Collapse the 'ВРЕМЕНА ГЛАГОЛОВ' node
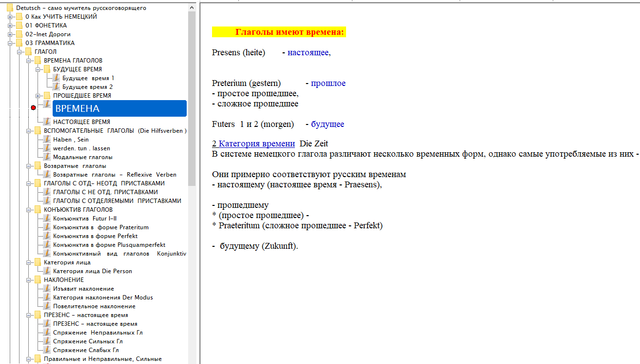 pyautogui.click(x=29, y=61)
